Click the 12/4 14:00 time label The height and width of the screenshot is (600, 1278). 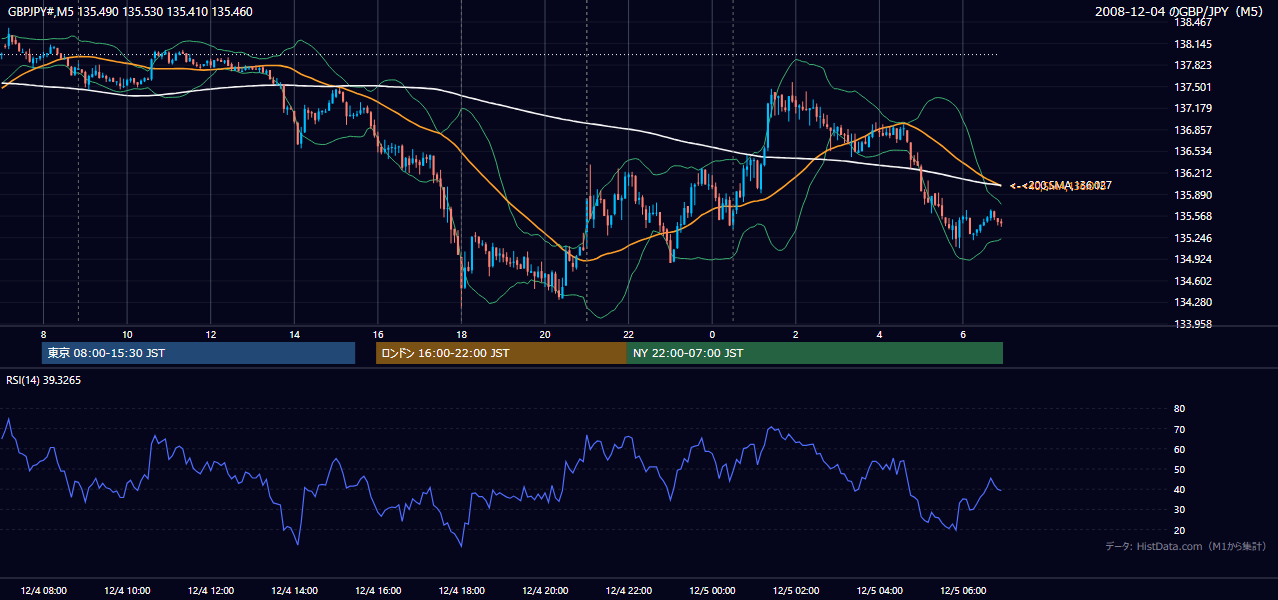pyautogui.click(x=294, y=591)
